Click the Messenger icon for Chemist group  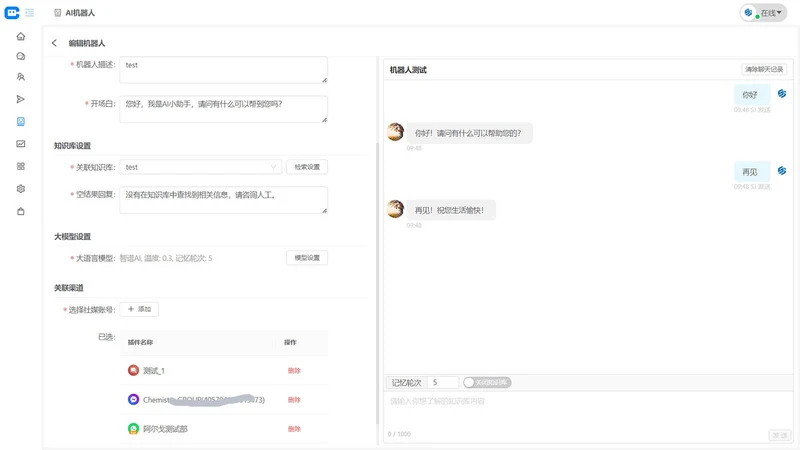tap(133, 399)
